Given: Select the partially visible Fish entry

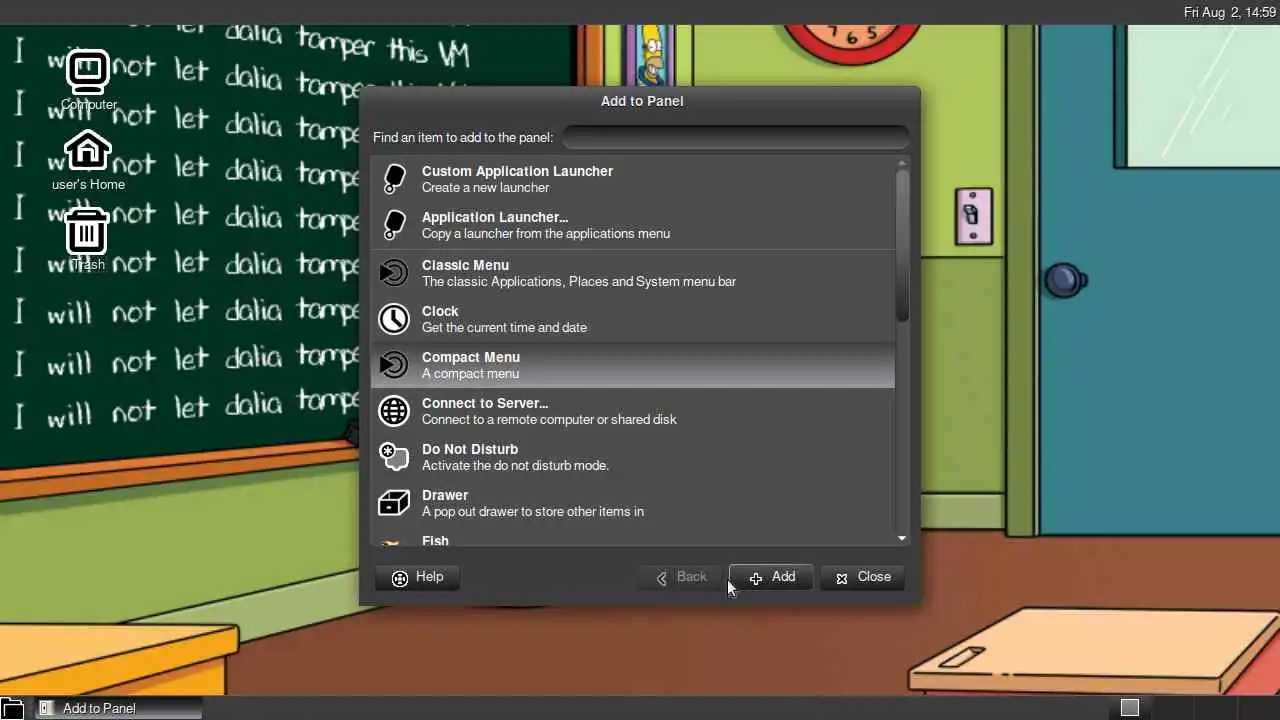Looking at the screenshot, I should pos(633,540).
